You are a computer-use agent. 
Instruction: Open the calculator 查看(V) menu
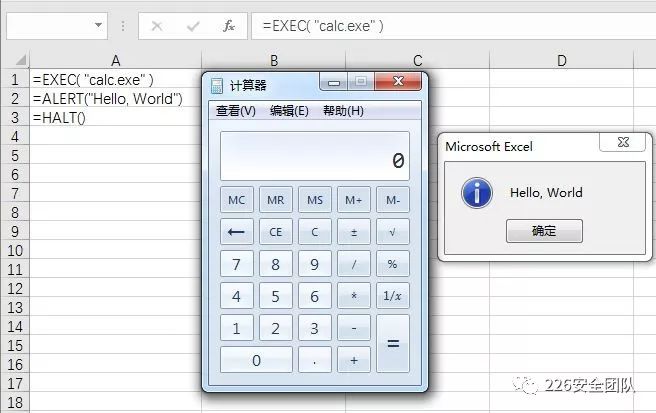236,111
